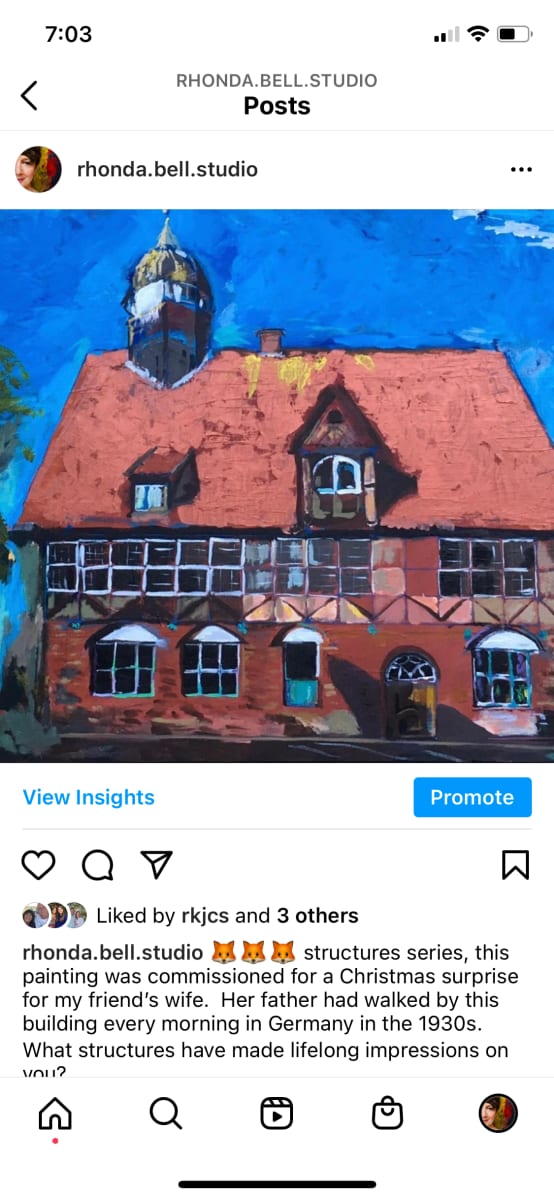Tap the liker avatars beside 'Liked by'

tap(55, 916)
